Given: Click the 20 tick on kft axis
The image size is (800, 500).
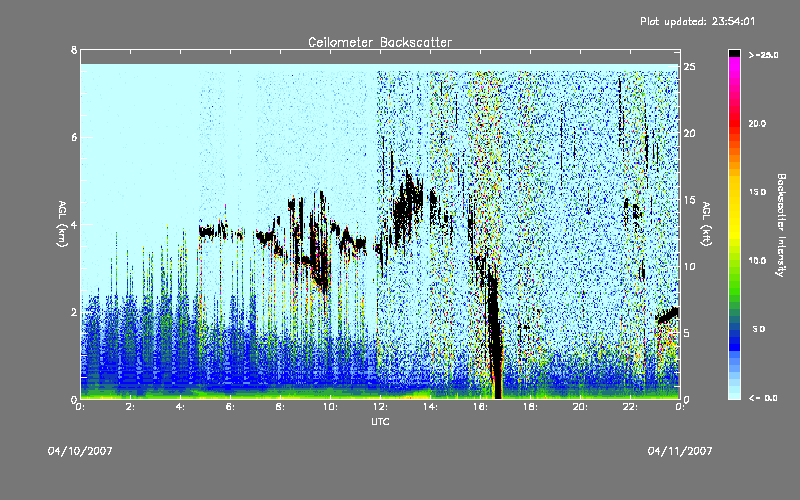Looking at the screenshot, I should 690,133.
